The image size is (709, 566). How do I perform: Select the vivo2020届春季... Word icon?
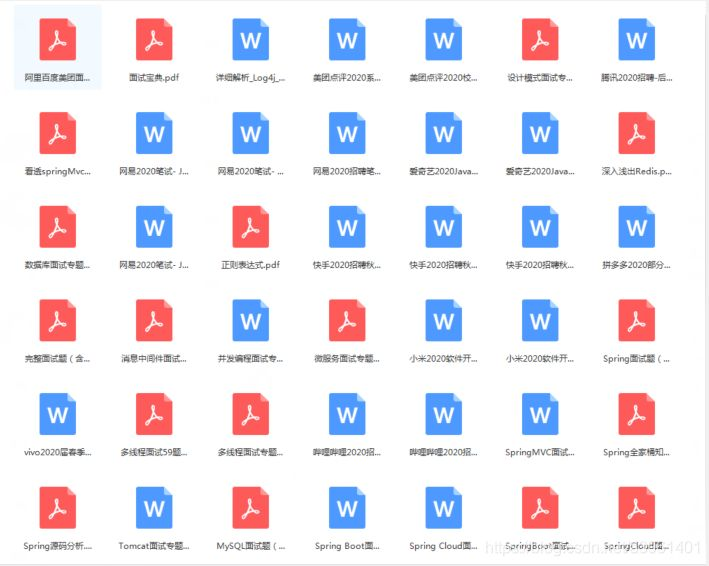point(57,414)
